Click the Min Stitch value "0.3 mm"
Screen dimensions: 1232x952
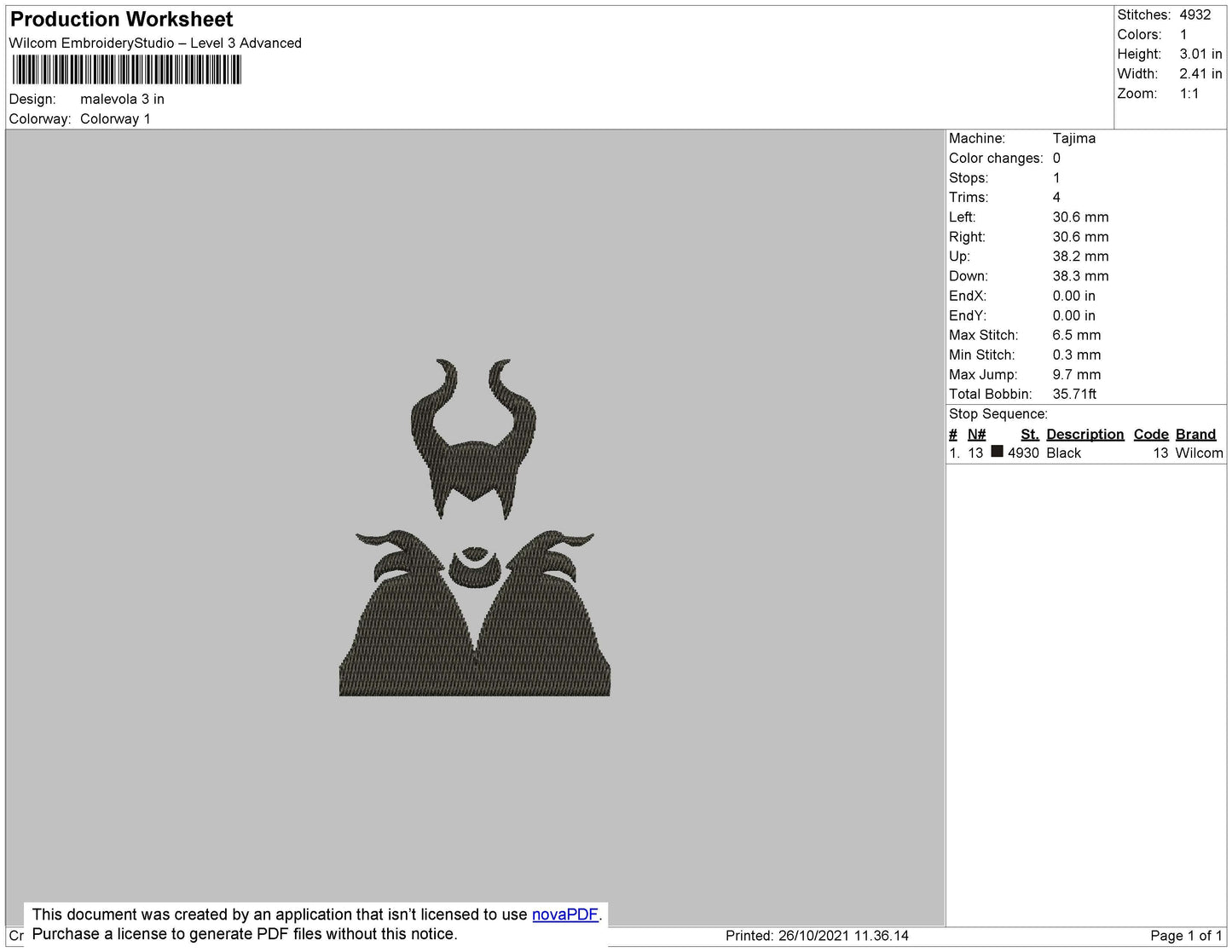tap(1077, 355)
